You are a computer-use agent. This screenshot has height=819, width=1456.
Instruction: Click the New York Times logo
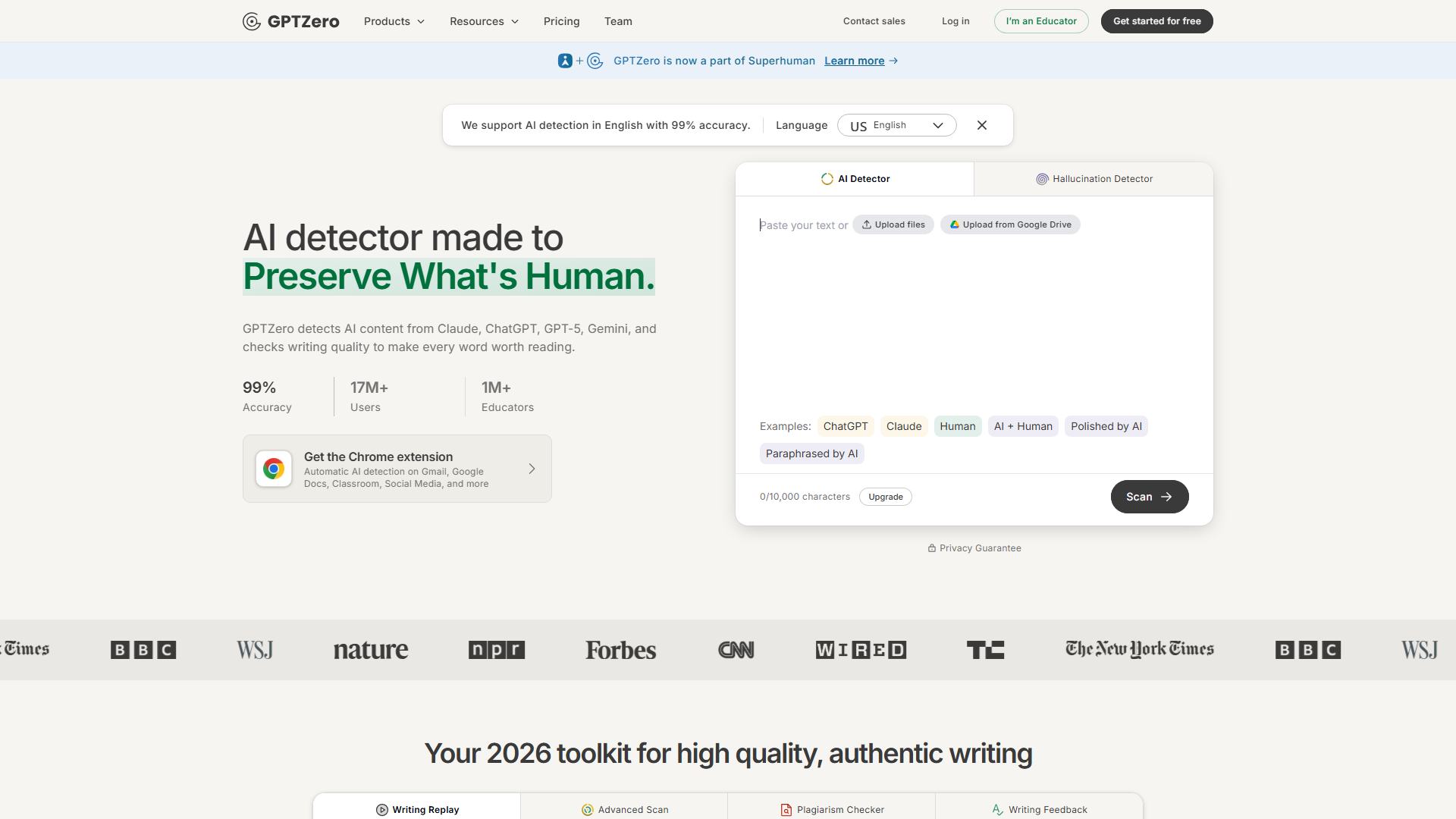click(x=1140, y=649)
